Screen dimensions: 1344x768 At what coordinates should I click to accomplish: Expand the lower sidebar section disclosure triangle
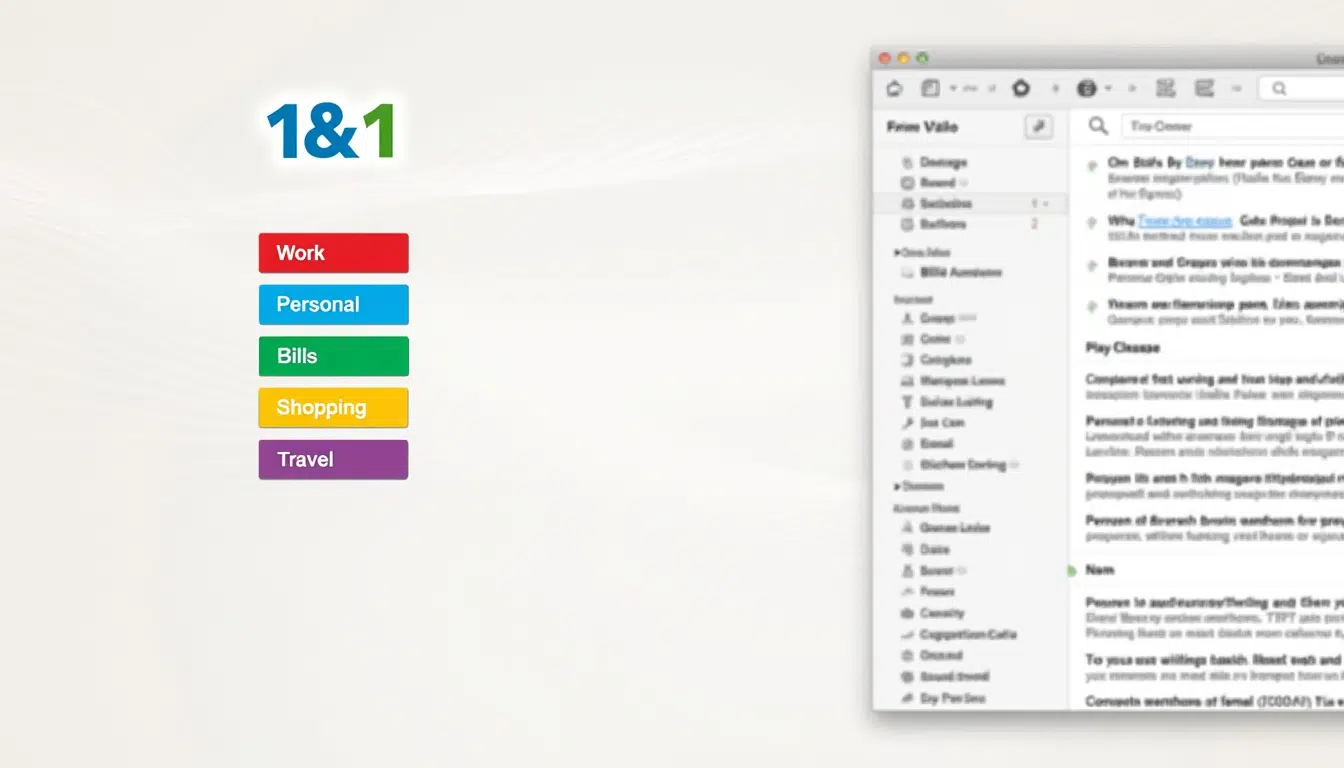[897, 487]
